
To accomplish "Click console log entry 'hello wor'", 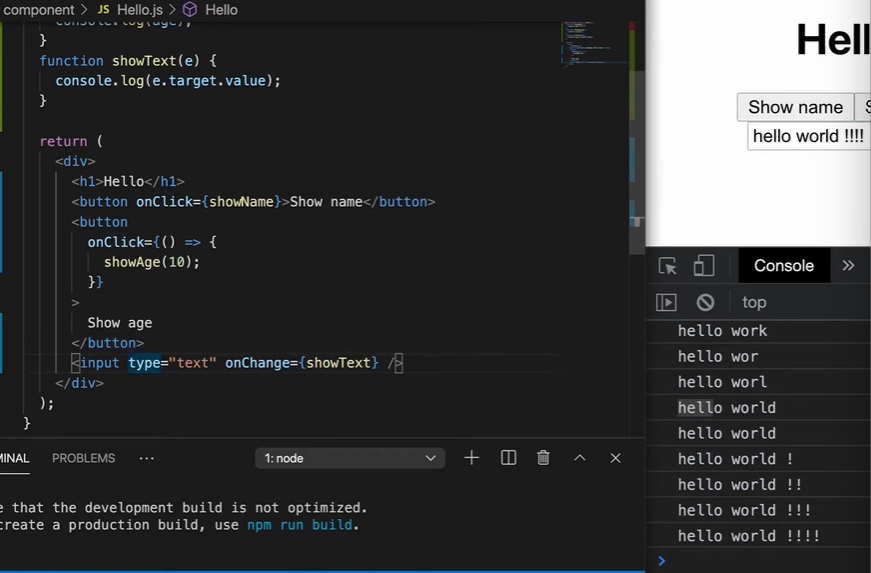I will point(718,356).
